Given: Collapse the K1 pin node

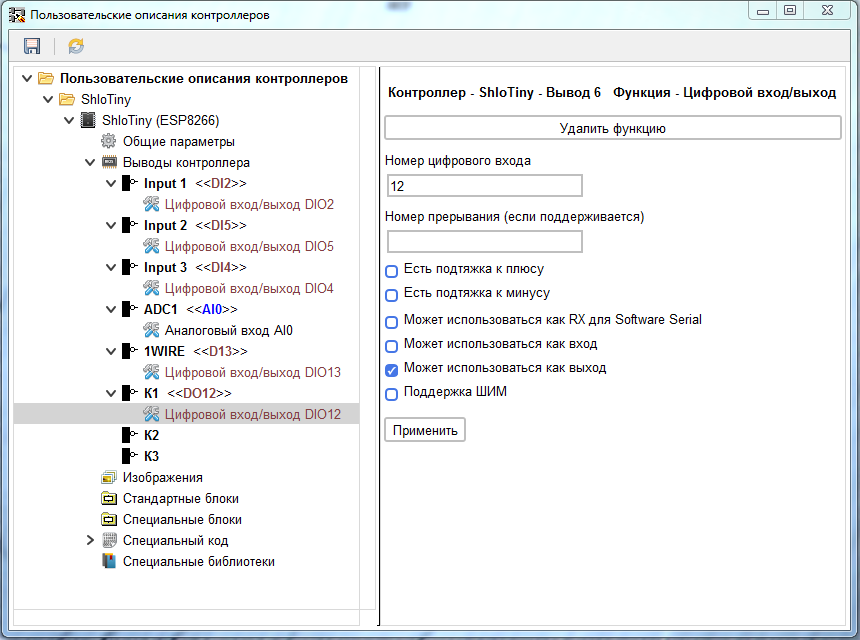Looking at the screenshot, I should click(111, 393).
